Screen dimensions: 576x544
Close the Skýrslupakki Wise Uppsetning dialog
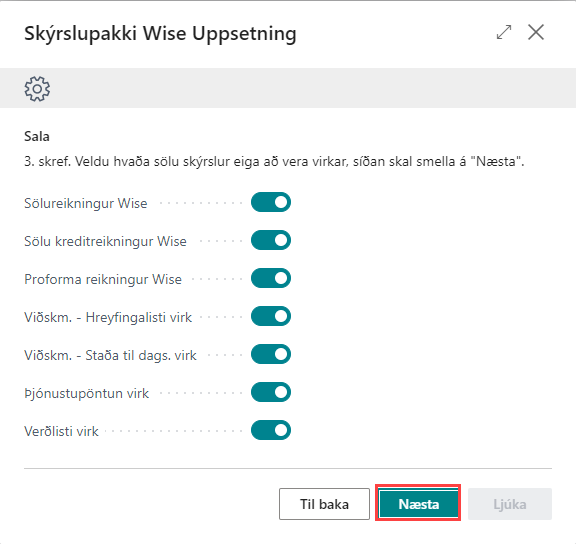(536, 32)
